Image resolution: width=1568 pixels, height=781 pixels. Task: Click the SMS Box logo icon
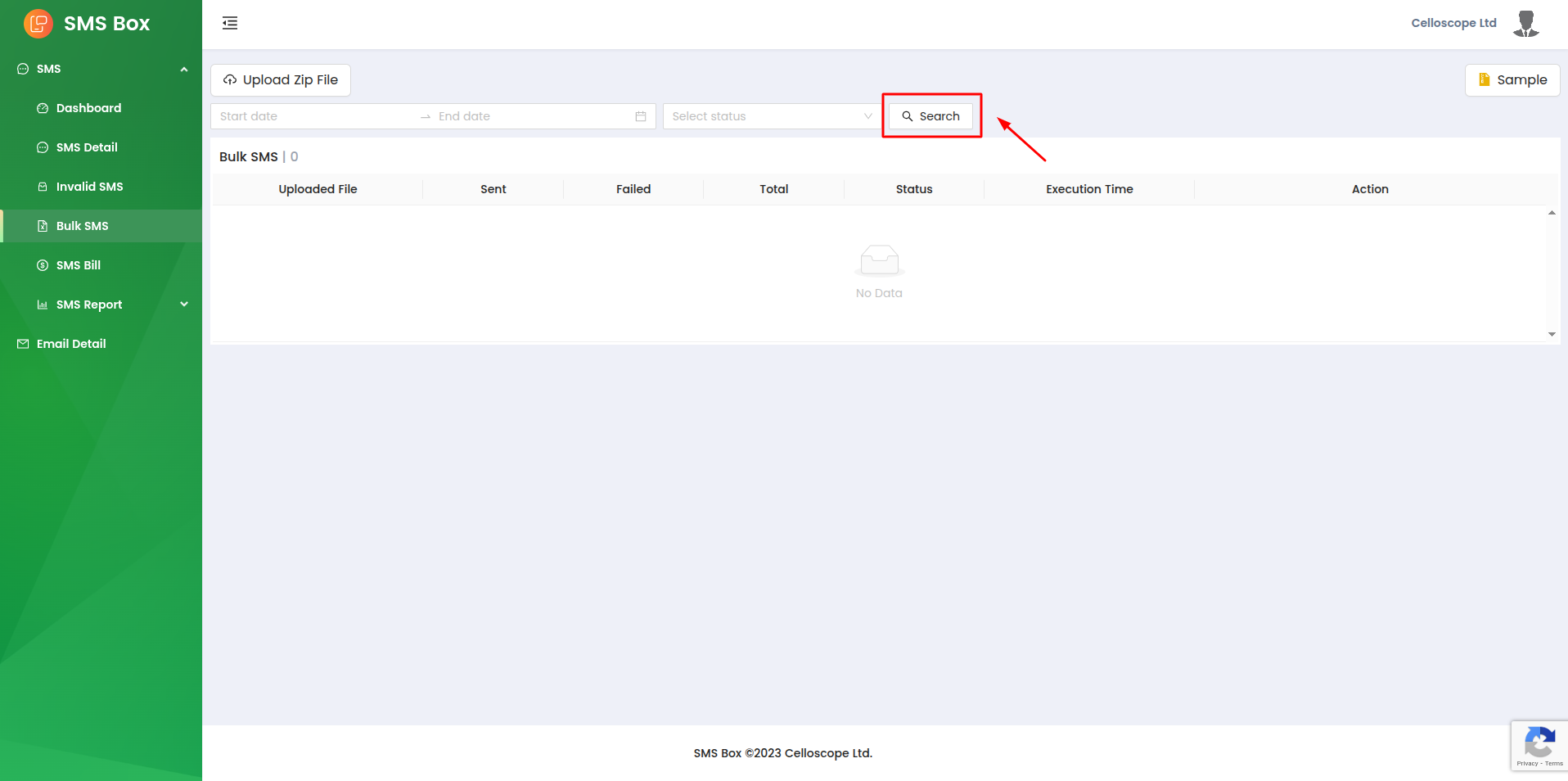38,24
